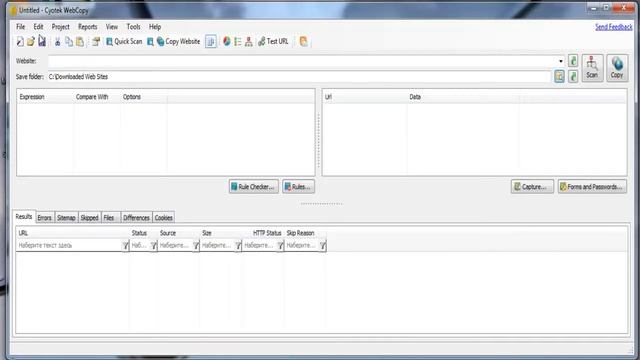Viewport: 640px width, 360px height.
Task: Click the orange icon at toolbar end
Action: pyautogui.click(x=303, y=41)
